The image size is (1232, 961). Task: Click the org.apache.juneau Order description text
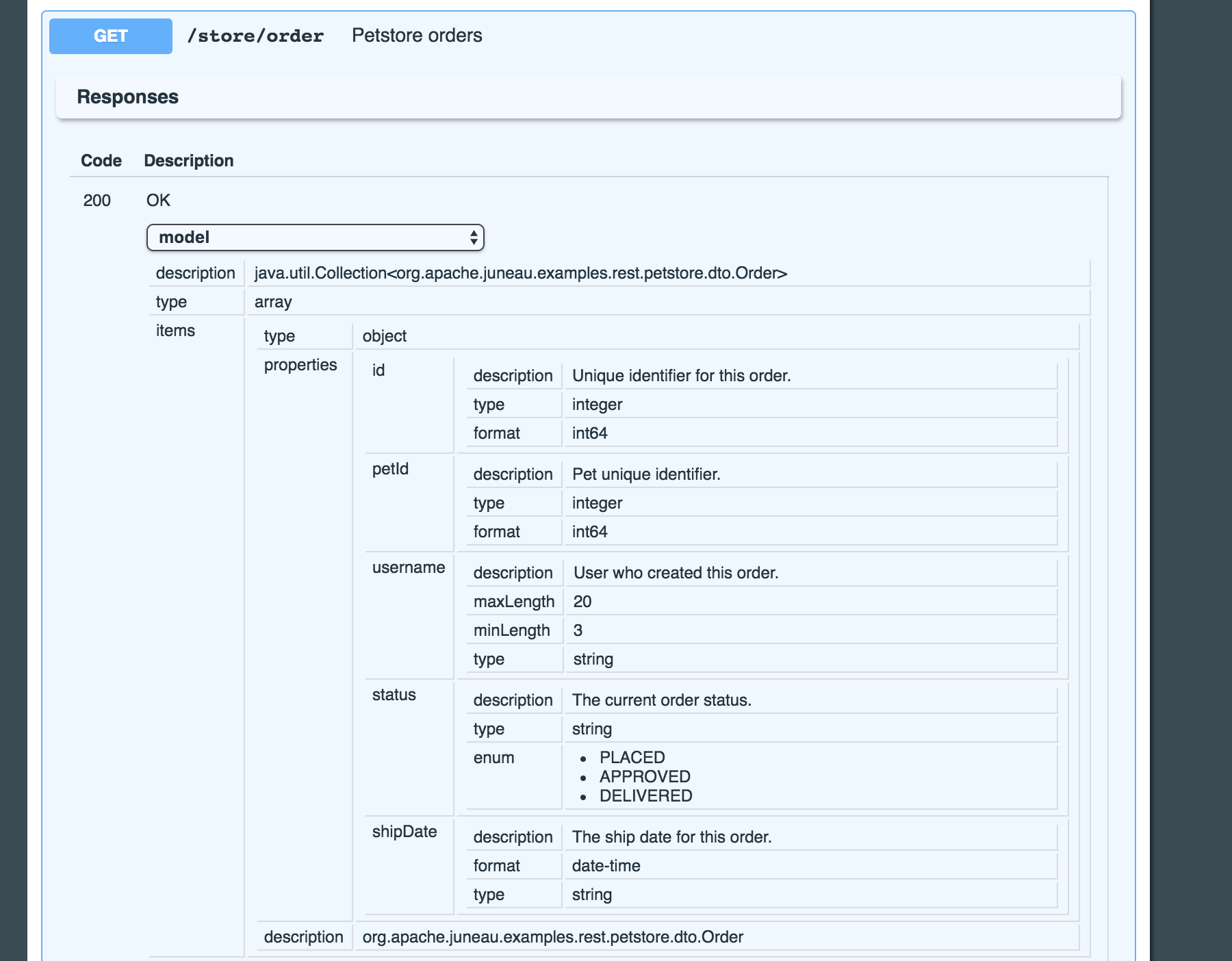[x=552, y=937]
